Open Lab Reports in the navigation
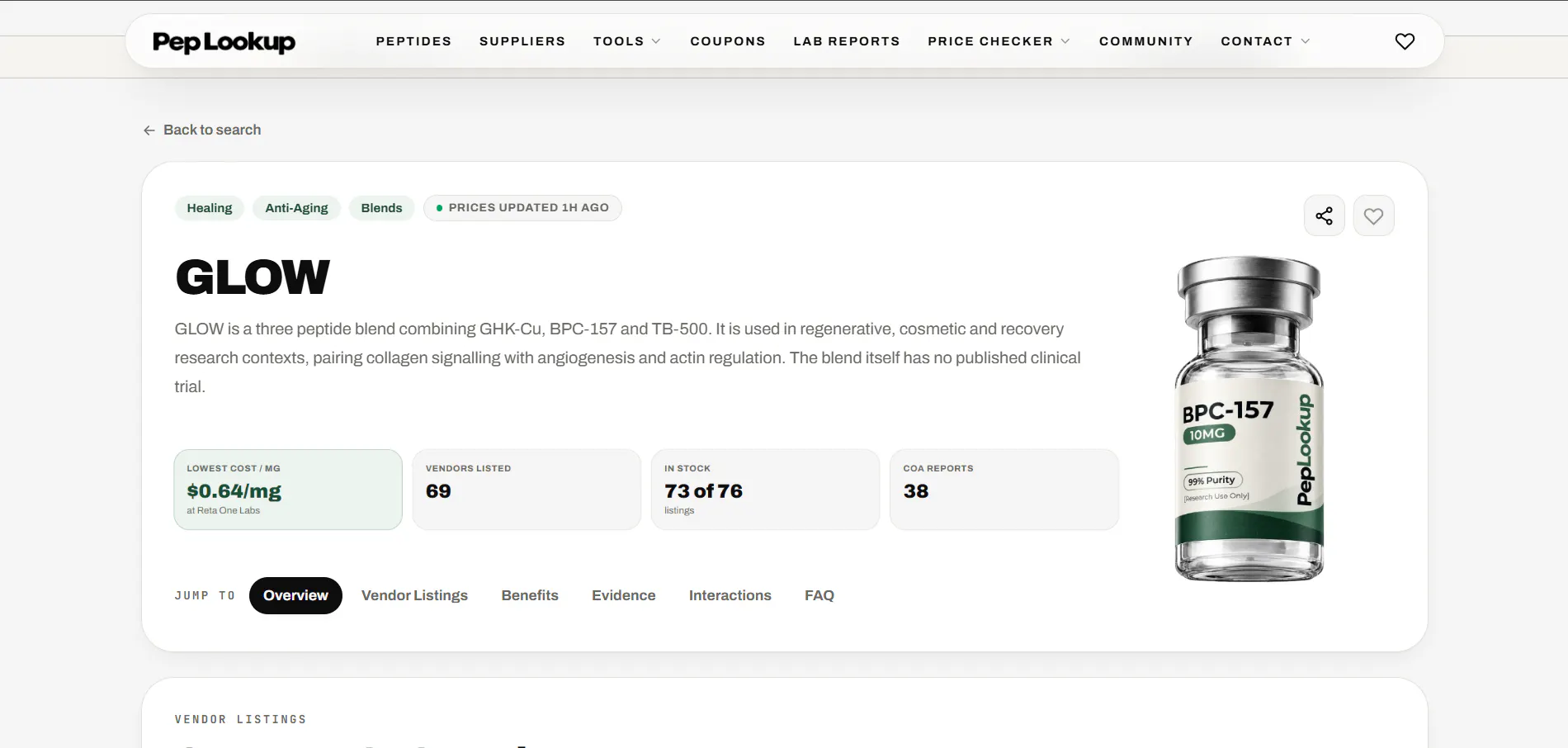 click(x=847, y=41)
